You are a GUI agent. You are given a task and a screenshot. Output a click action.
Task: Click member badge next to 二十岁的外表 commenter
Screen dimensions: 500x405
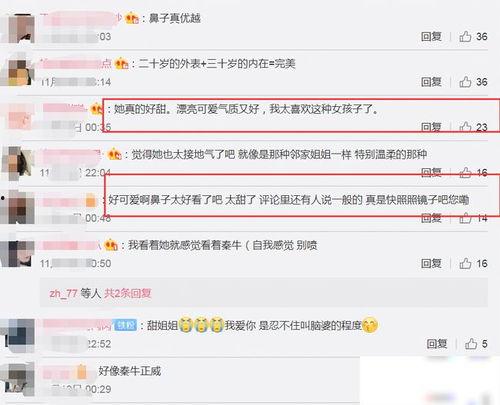(x=121, y=63)
